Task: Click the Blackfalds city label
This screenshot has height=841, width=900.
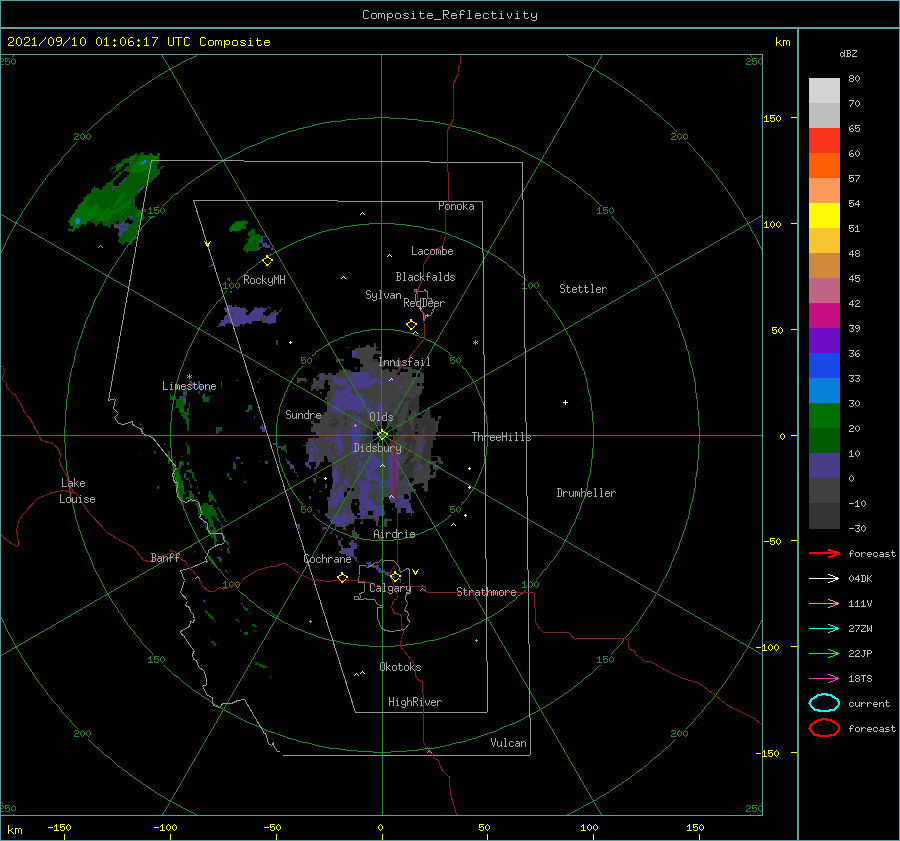Action: [x=425, y=277]
